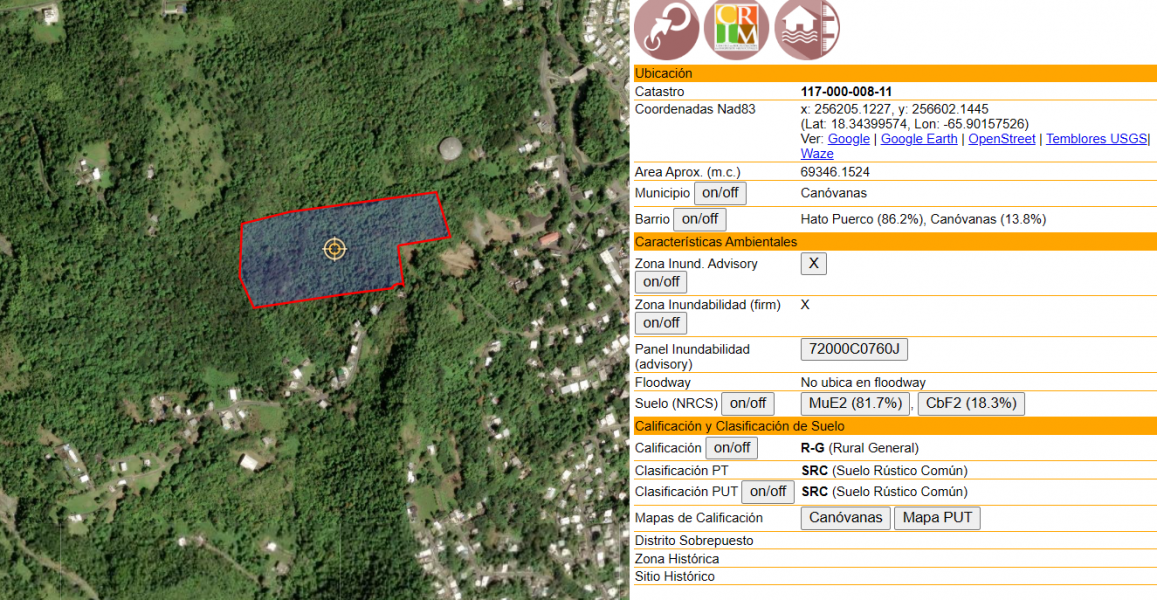Open the Mapa PUT button
This screenshot has width=1157, height=600.
937,517
